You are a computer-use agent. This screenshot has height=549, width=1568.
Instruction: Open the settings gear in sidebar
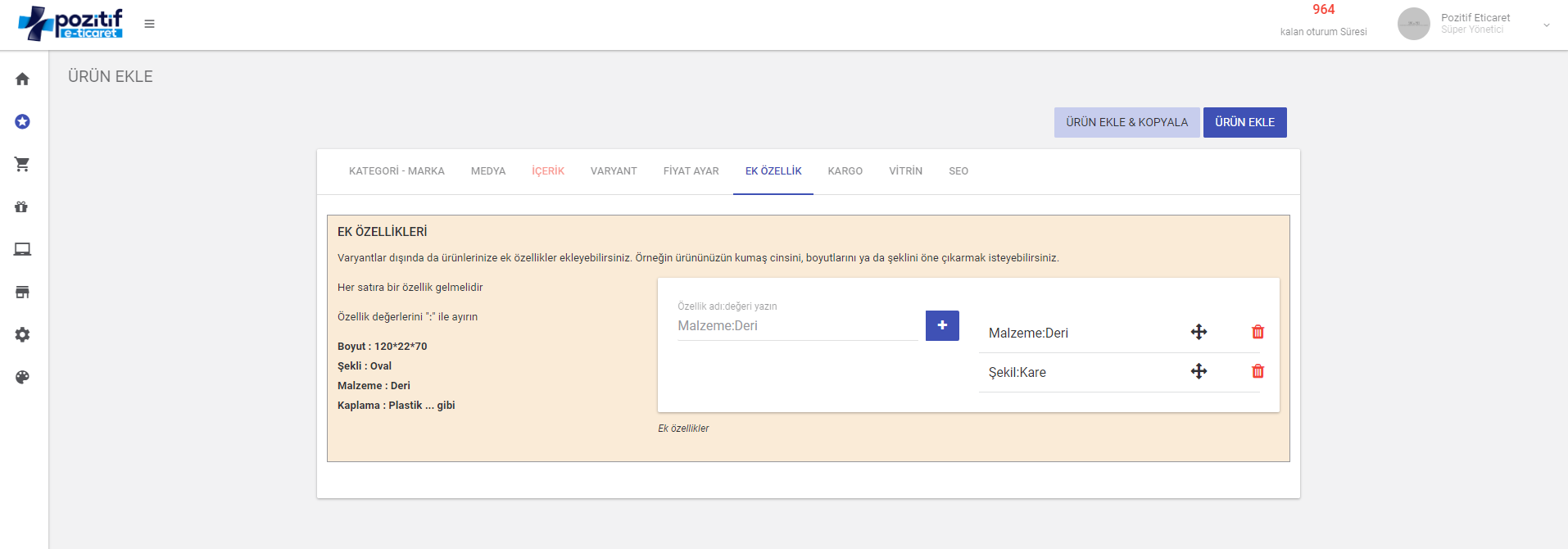pos(22,335)
